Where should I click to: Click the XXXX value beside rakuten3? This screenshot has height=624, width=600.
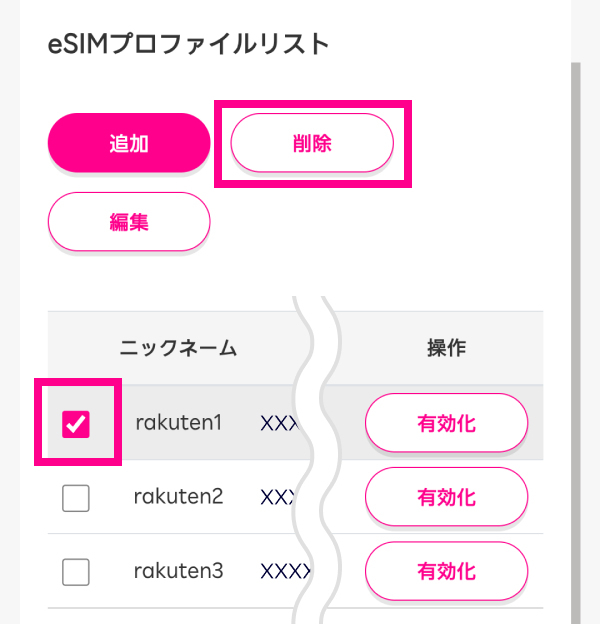284,572
